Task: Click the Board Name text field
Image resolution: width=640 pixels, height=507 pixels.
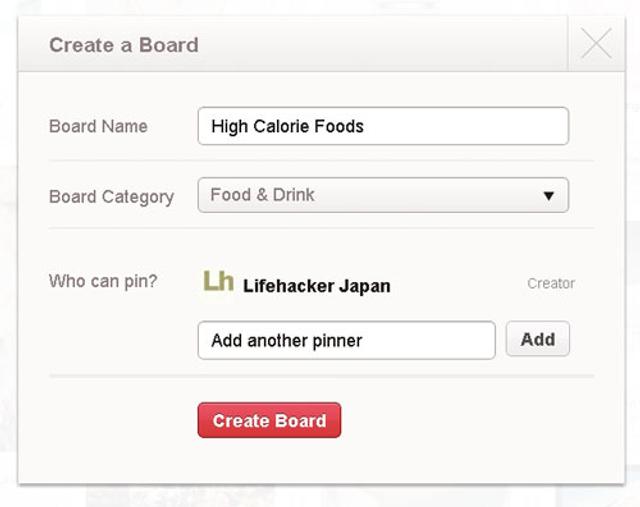Action: tap(383, 127)
